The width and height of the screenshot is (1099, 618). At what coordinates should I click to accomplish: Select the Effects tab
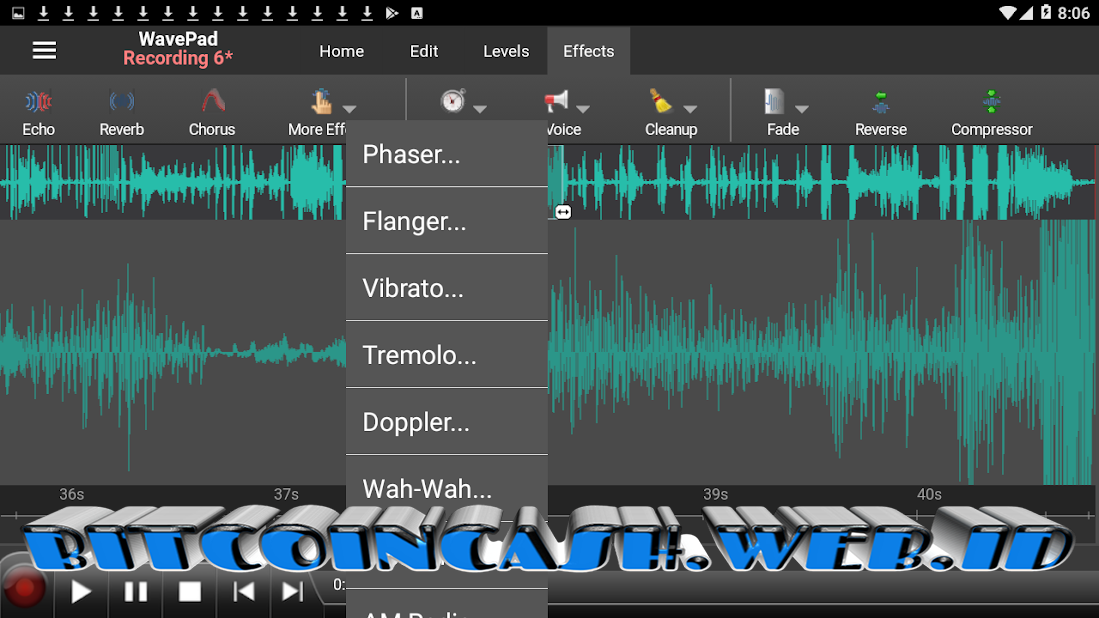(x=589, y=51)
